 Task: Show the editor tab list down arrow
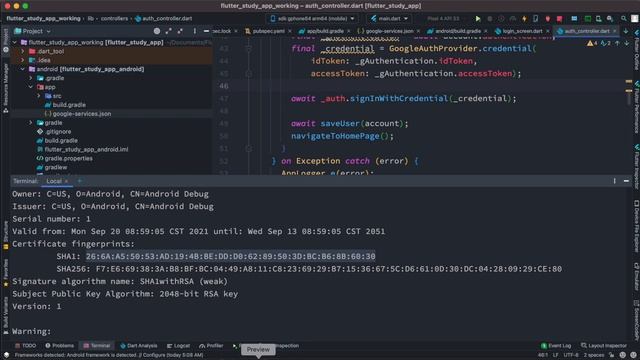point(626,31)
